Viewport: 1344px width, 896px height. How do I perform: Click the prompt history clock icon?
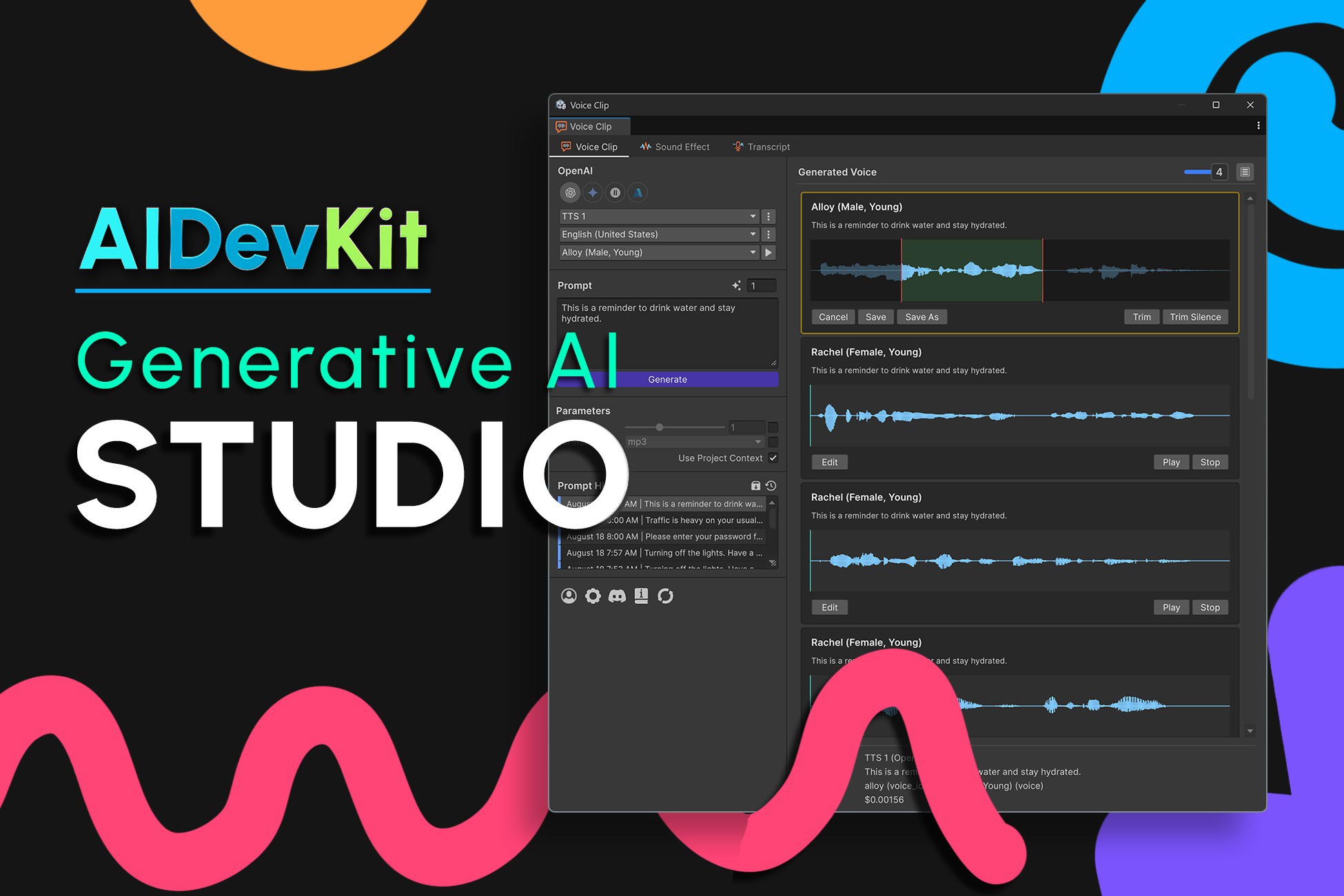click(x=771, y=486)
